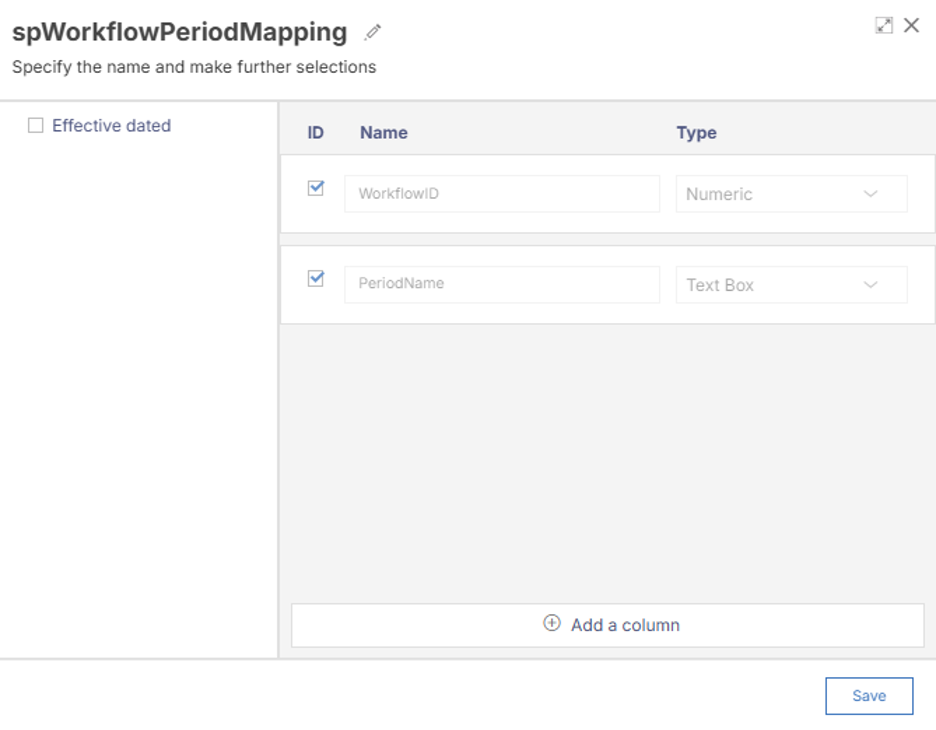Click the Add a column button
The width and height of the screenshot is (936, 730).
pos(607,625)
